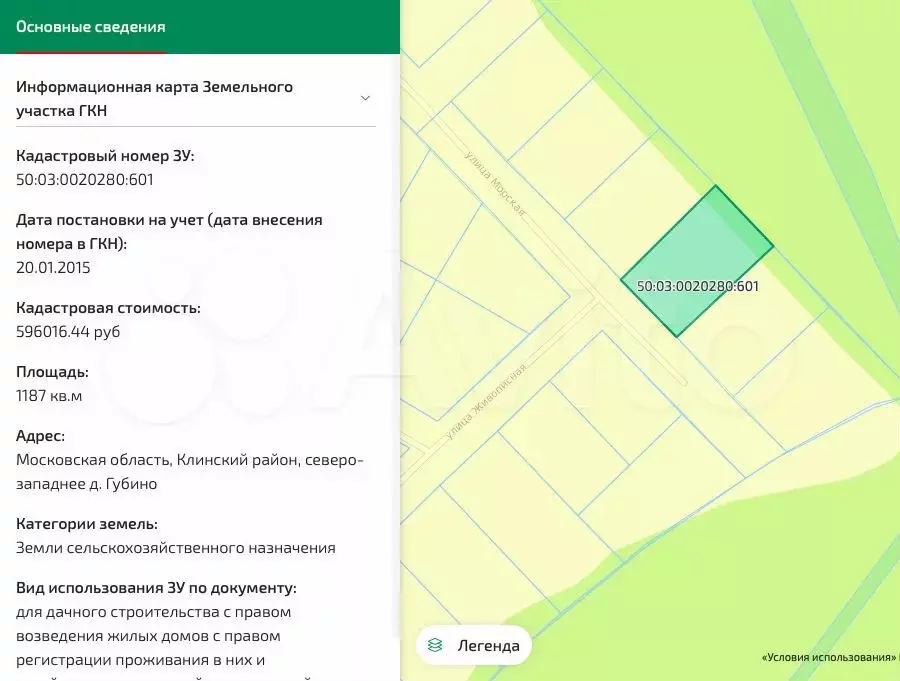Click the layers icon in Легенда button

pos(435,645)
